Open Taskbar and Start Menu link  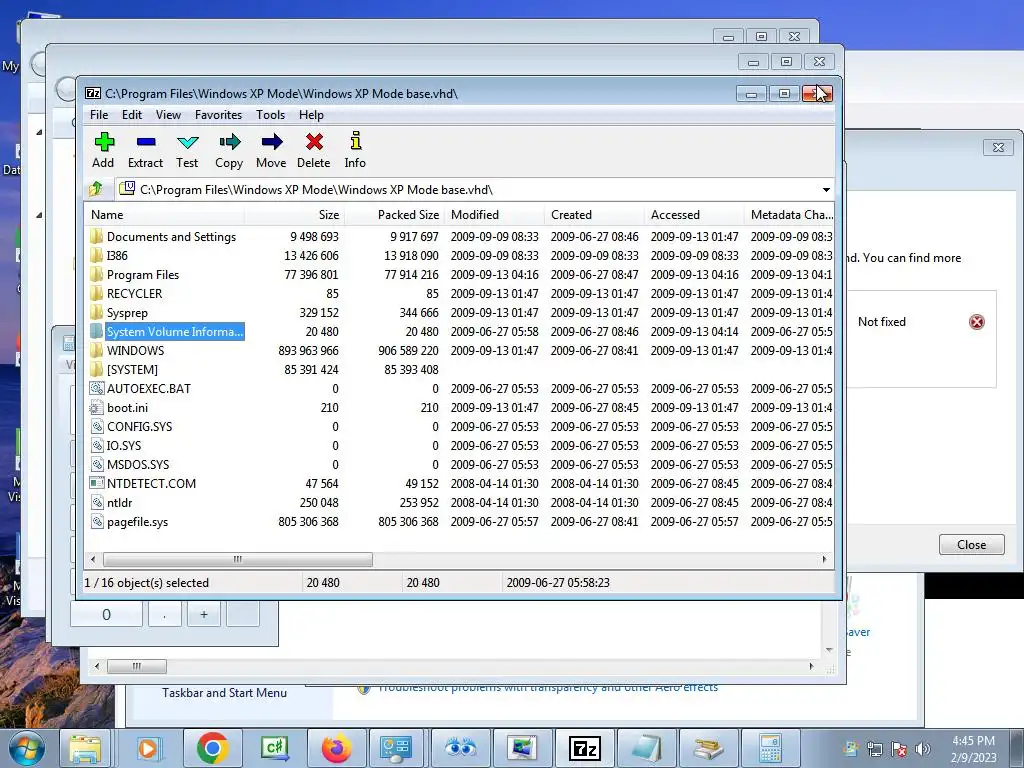[x=225, y=693]
